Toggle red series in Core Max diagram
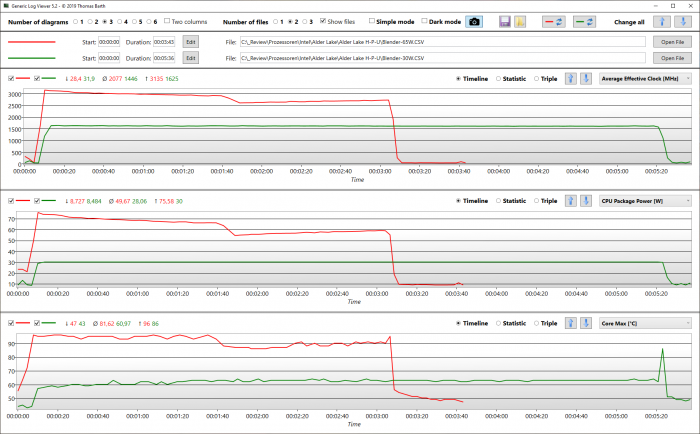Screen dimensions: 700x434 [11, 323]
